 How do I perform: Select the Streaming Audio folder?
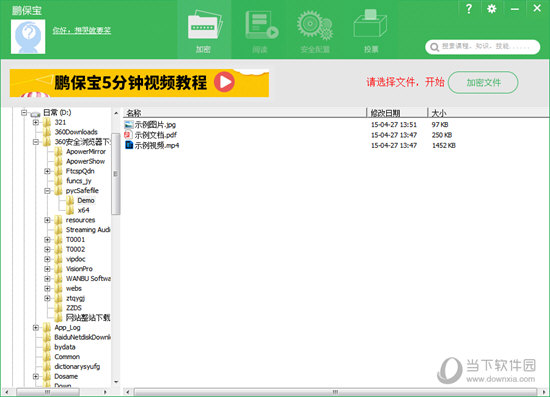pos(88,230)
